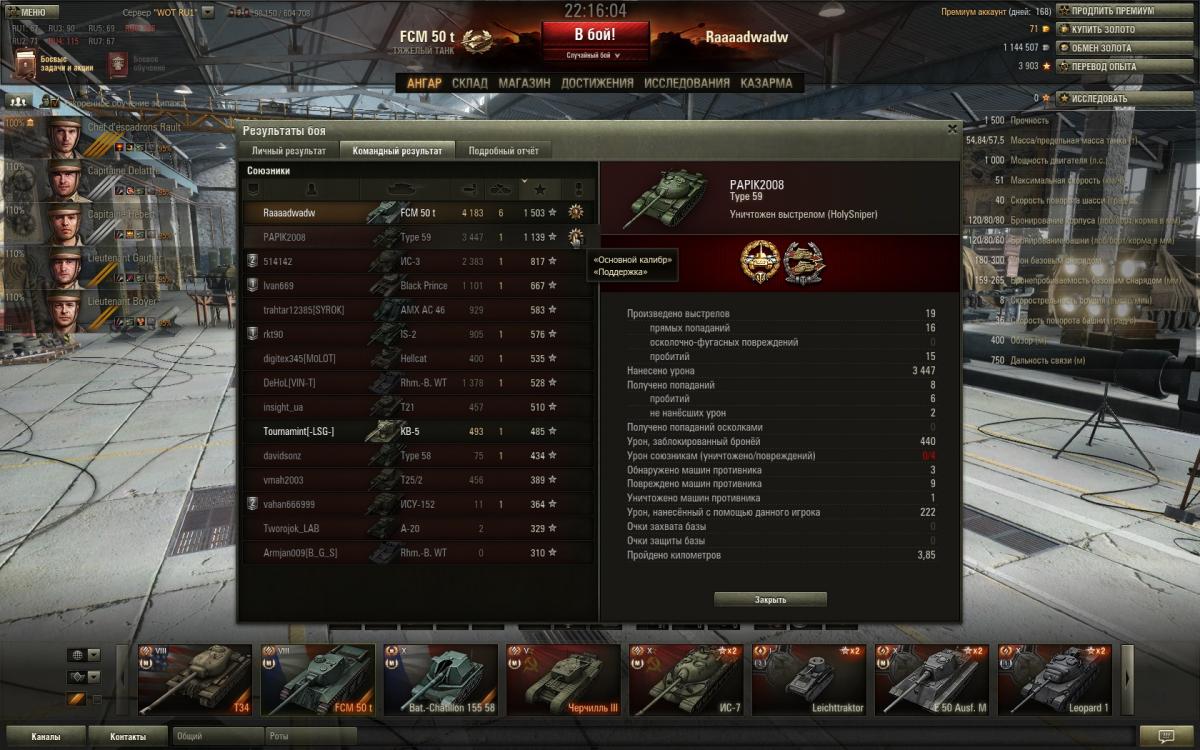Toggle small checkbox beside orange filter icon
The height and width of the screenshot is (750, 1200).
point(97,699)
